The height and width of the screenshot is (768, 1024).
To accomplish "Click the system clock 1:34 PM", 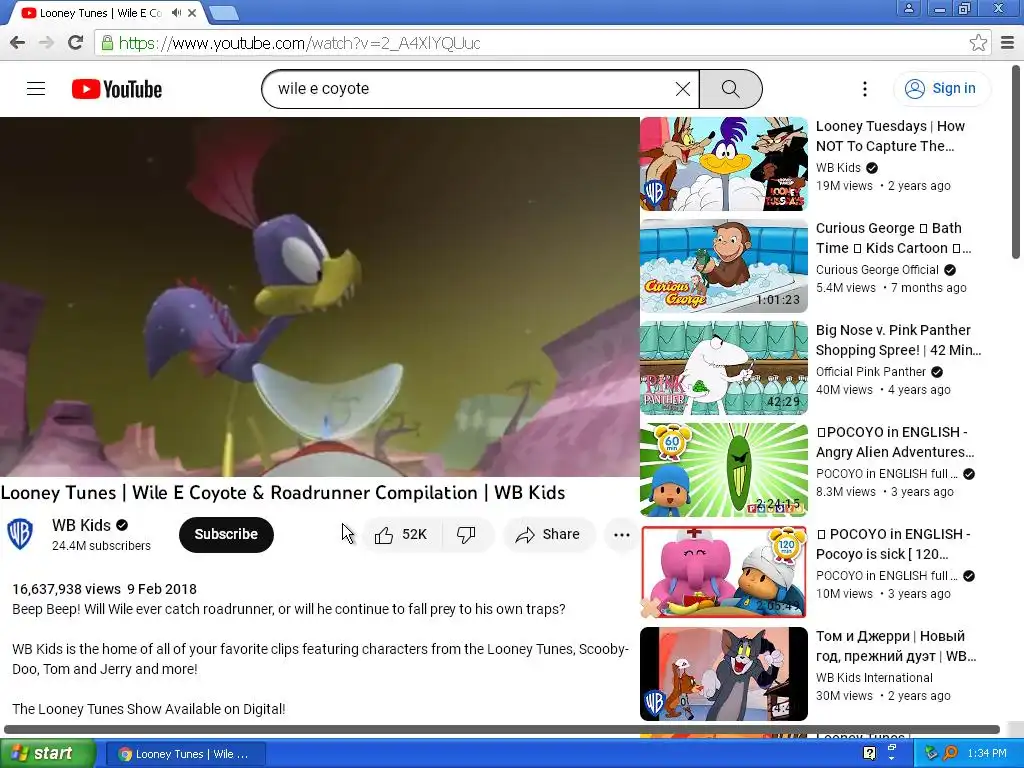I will [987, 753].
